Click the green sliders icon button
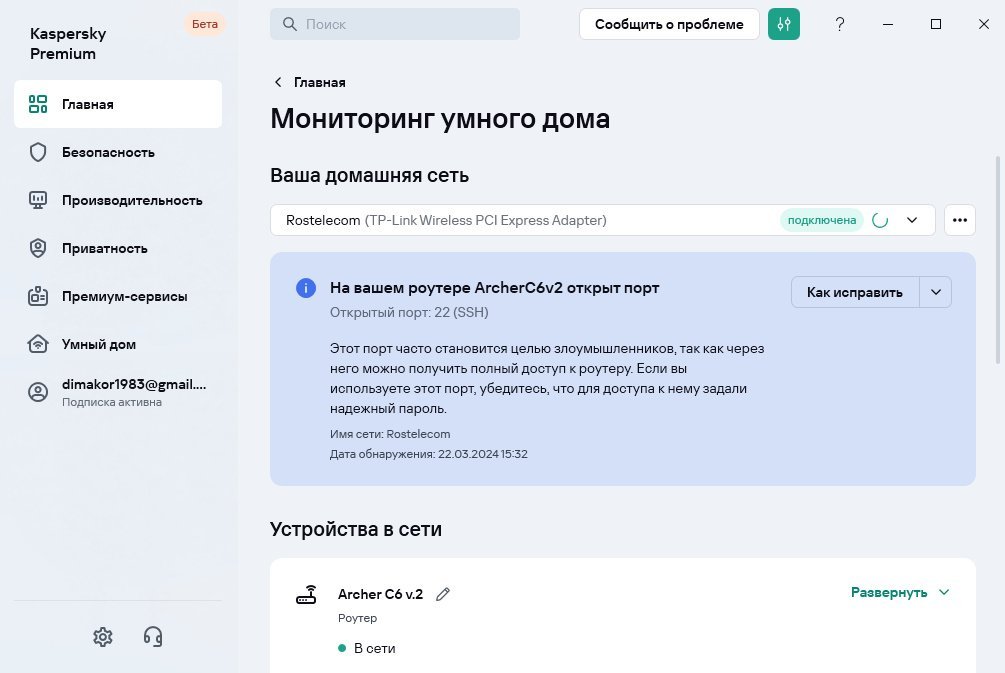The height and width of the screenshot is (673, 1005). pos(783,24)
